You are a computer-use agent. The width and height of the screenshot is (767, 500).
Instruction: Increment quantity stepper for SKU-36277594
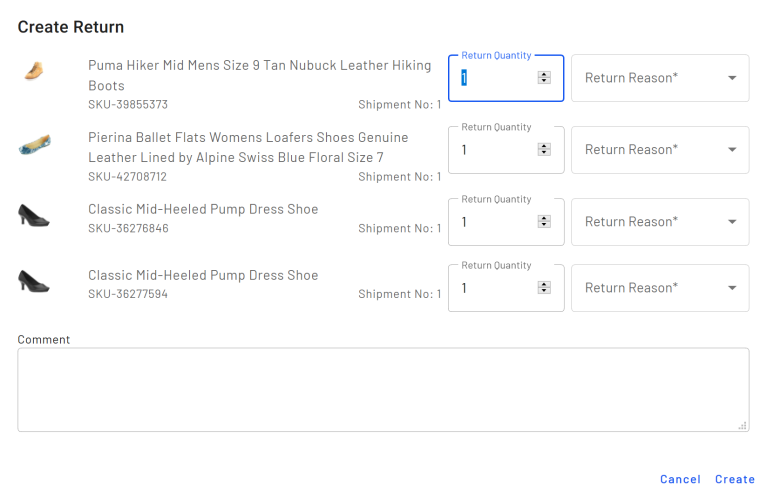(544, 284)
